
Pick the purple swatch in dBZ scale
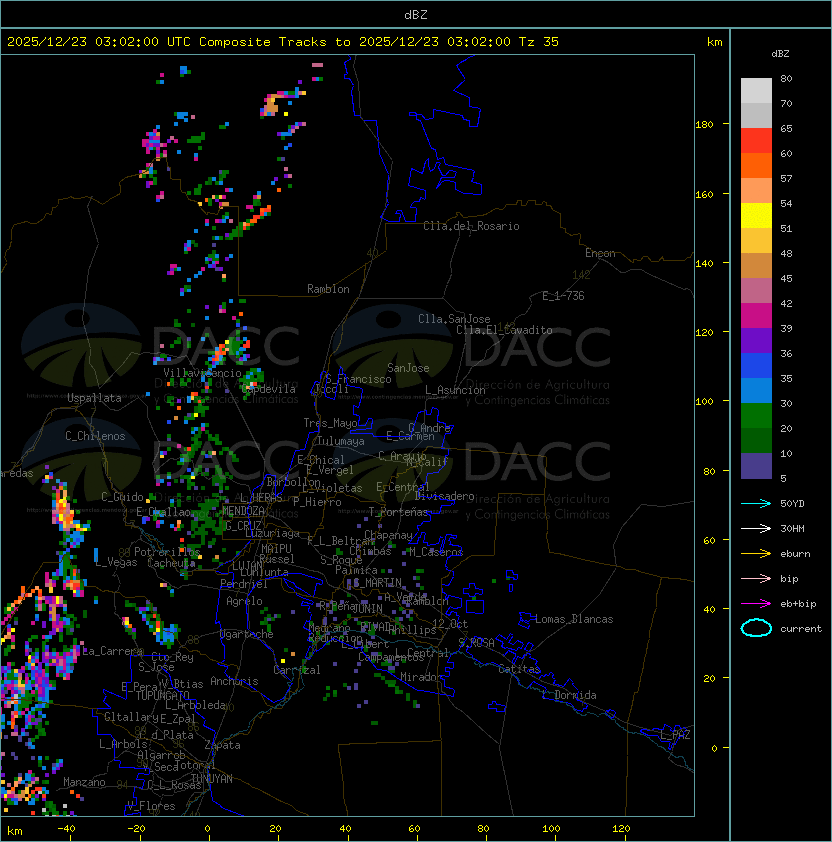point(756,341)
